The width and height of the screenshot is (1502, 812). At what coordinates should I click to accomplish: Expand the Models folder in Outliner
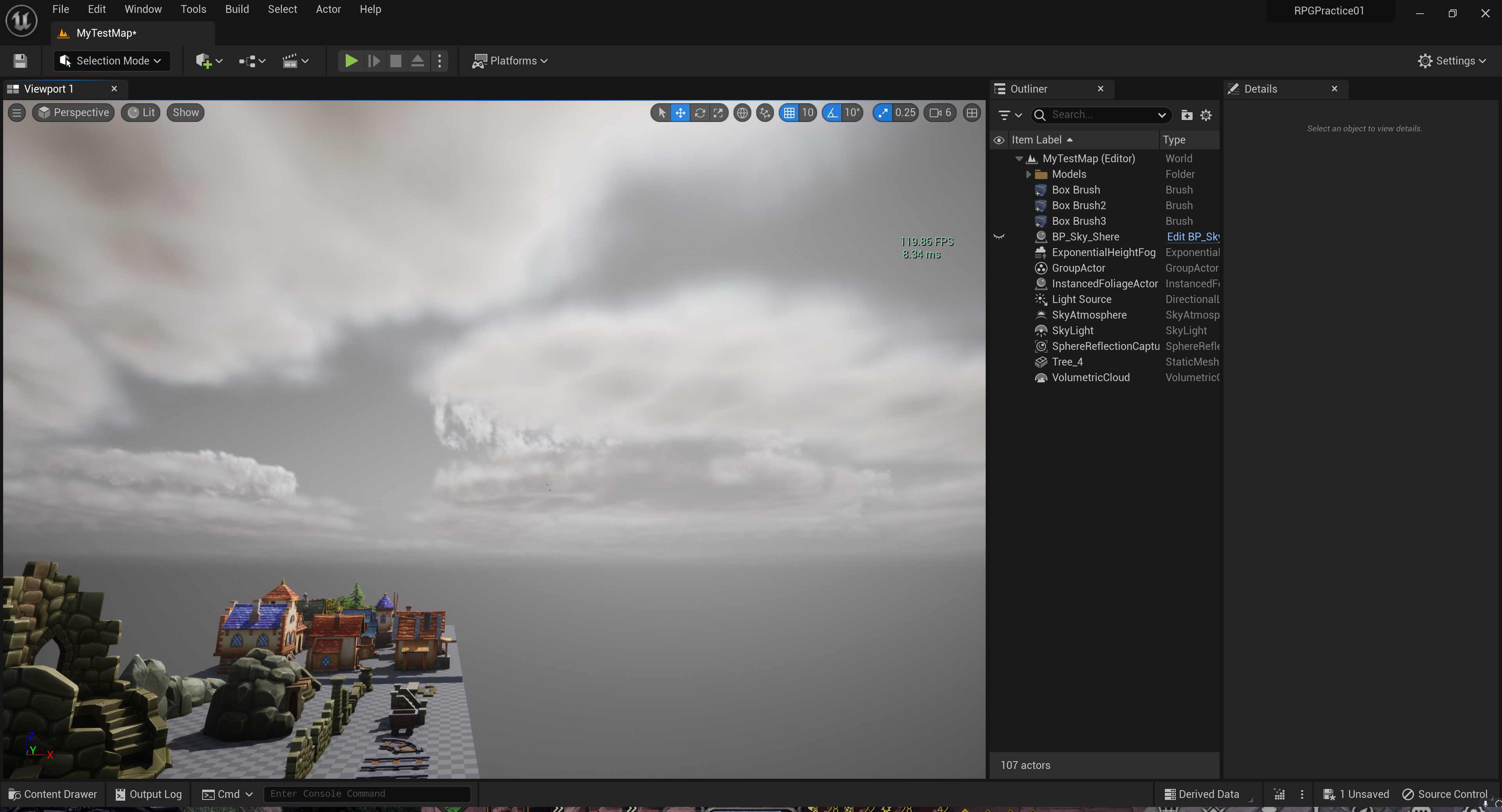pos(1028,174)
